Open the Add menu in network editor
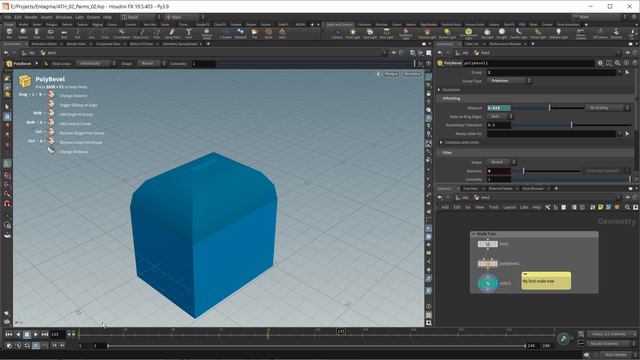640x360 pixels. coord(445,207)
